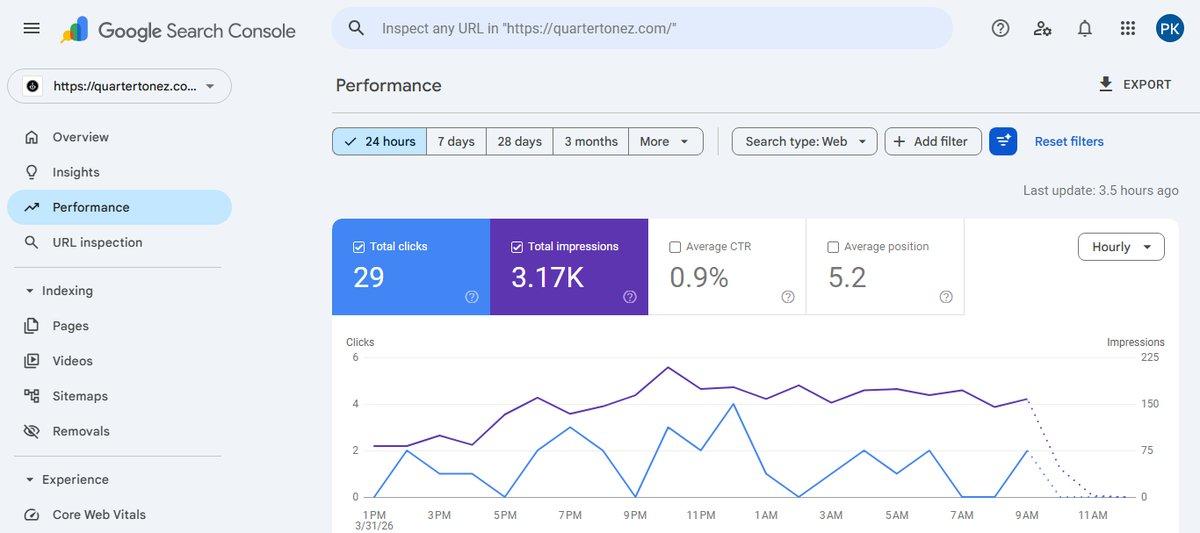
Task: Open the hamburger main menu
Action: coord(31,28)
